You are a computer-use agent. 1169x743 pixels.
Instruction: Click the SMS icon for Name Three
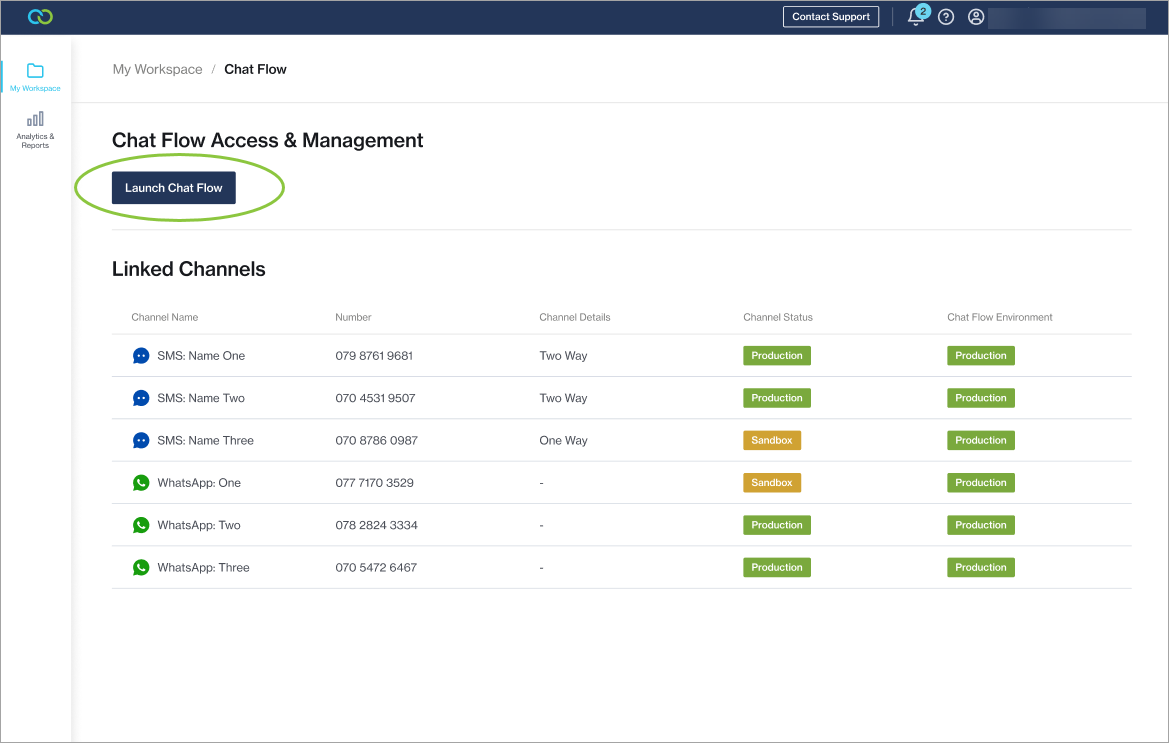click(x=141, y=440)
